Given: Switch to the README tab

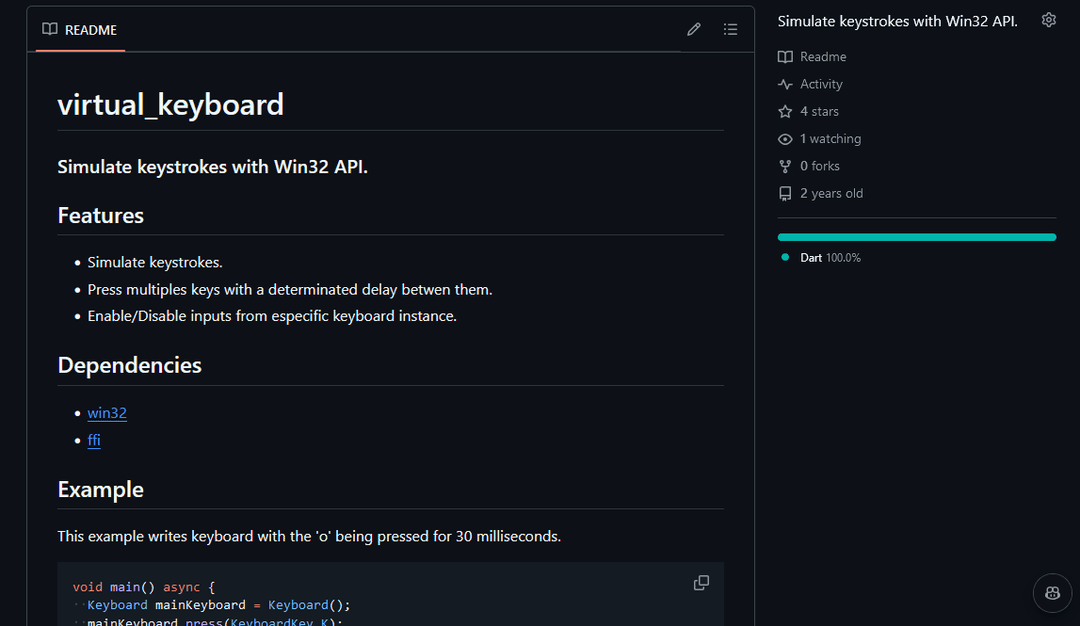Looking at the screenshot, I should (88, 29).
